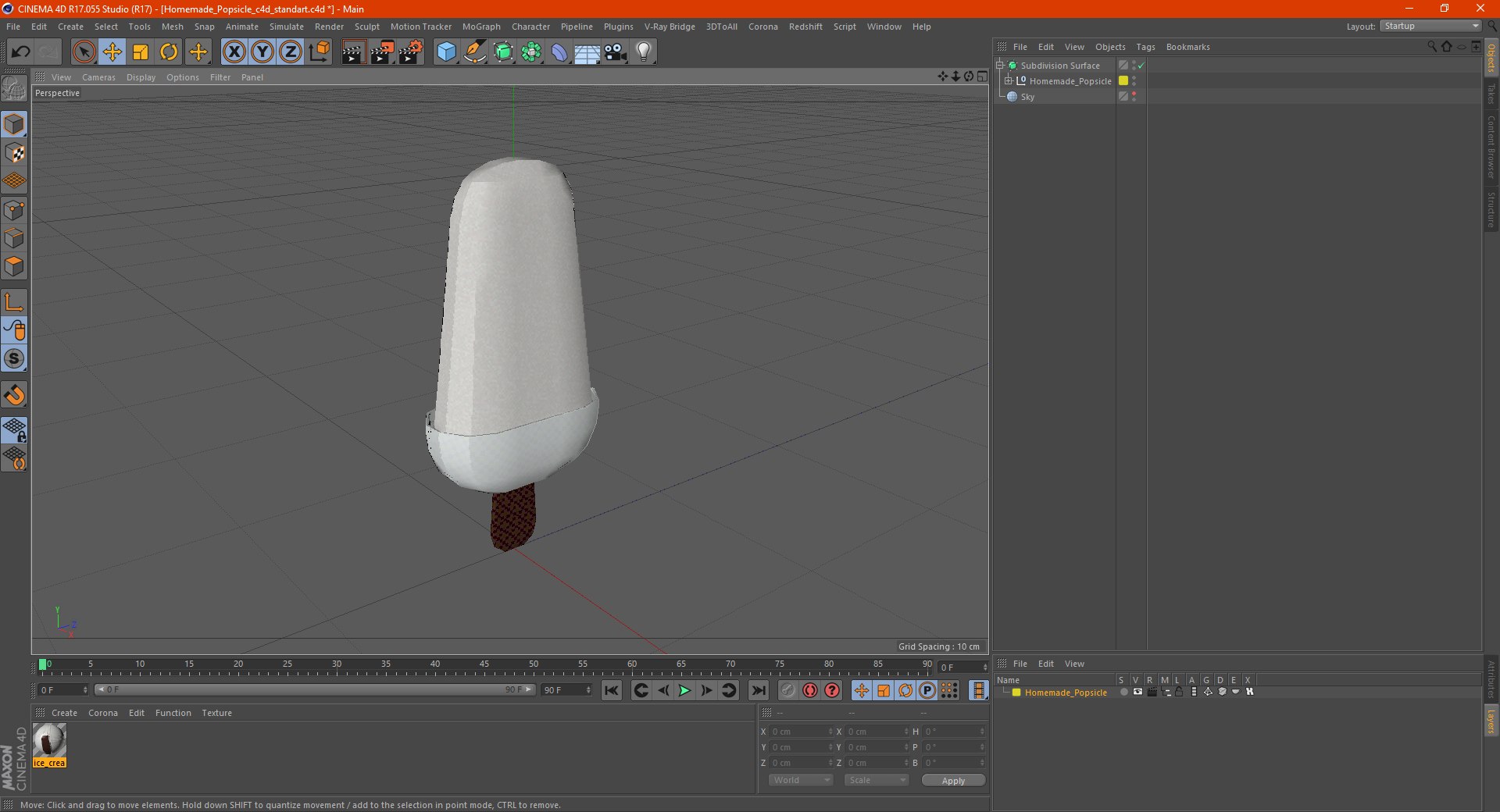Image resolution: width=1500 pixels, height=812 pixels.
Task: Toggle View visibility of Homemade_Popsicle layer
Action: pyautogui.click(x=1137, y=692)
